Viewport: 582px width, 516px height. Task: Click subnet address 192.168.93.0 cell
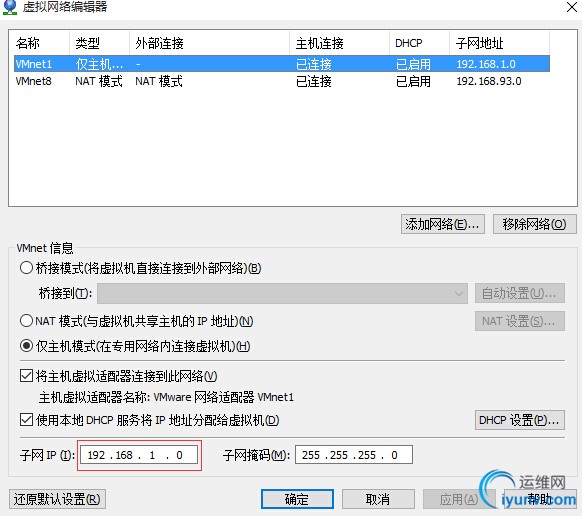pos(489,81)
